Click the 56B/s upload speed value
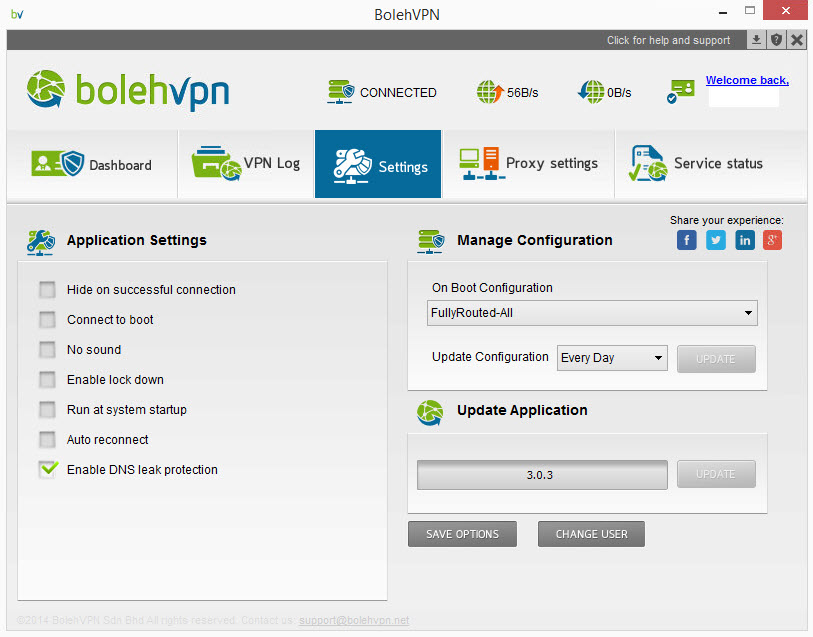The width and height of the screenshot is (813, 637). pos(523,93)
